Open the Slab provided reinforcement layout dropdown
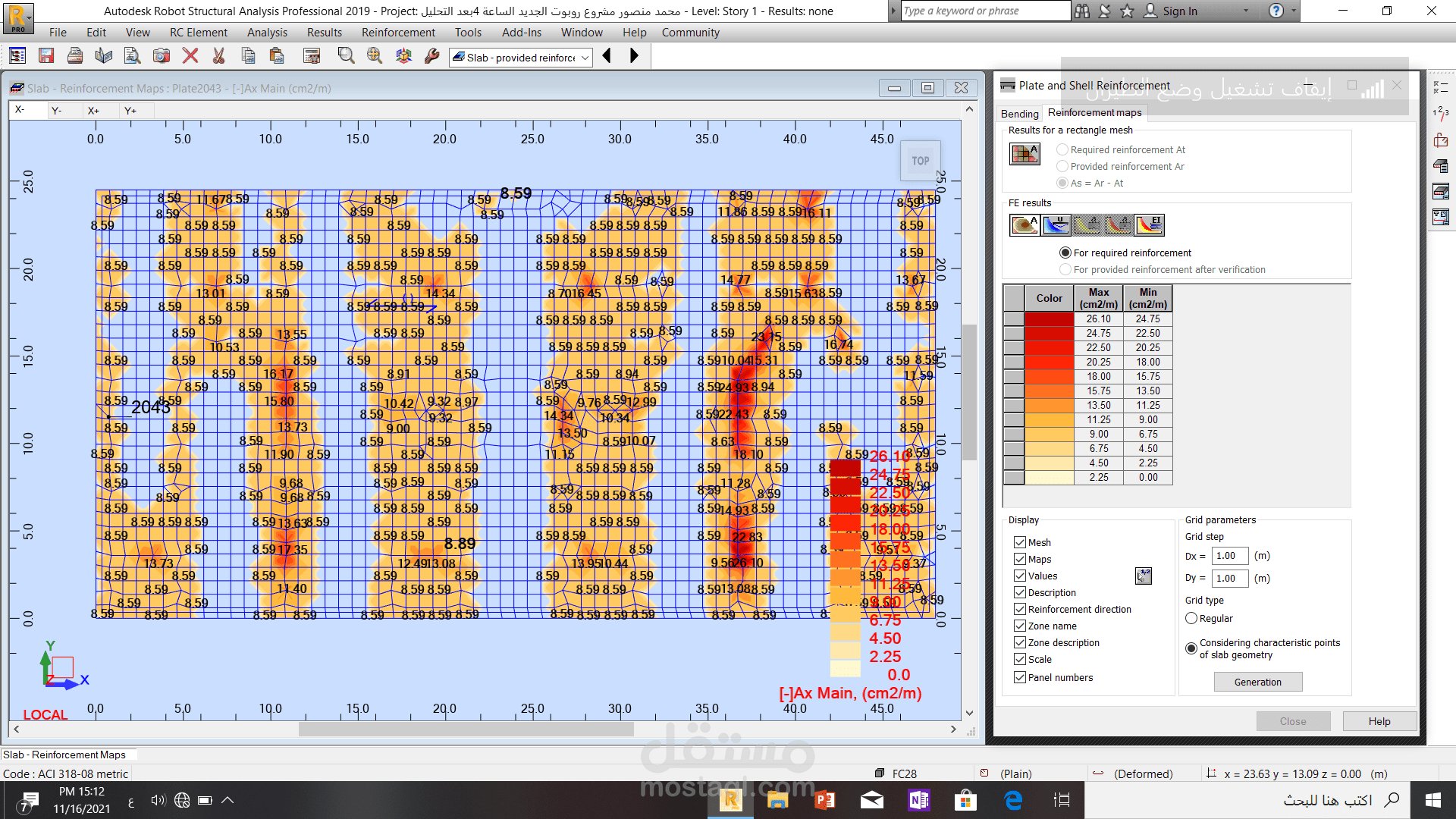Image resolution: width=1456 pixels, height=819 pixels. pyautogui.click(x=585, y=58)
